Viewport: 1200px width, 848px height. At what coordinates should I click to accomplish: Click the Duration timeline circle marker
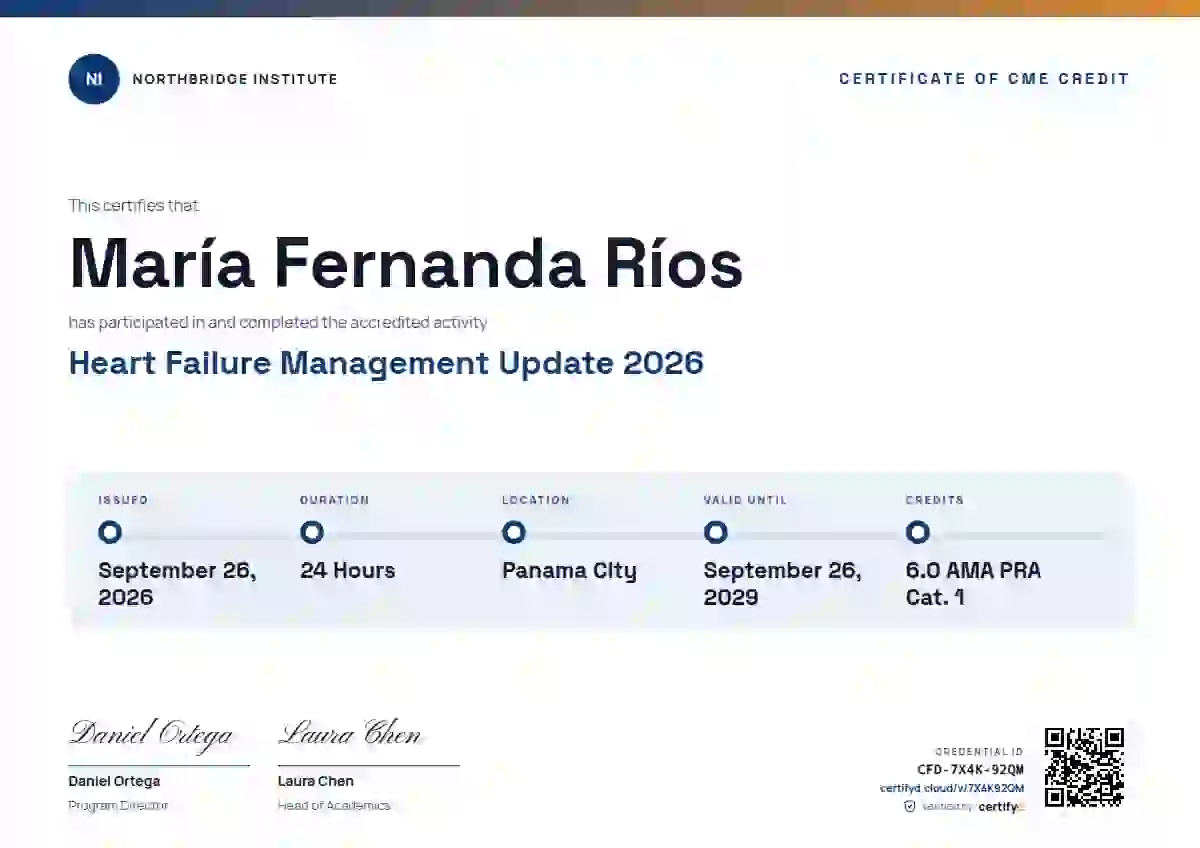click(x=312, y=532)
